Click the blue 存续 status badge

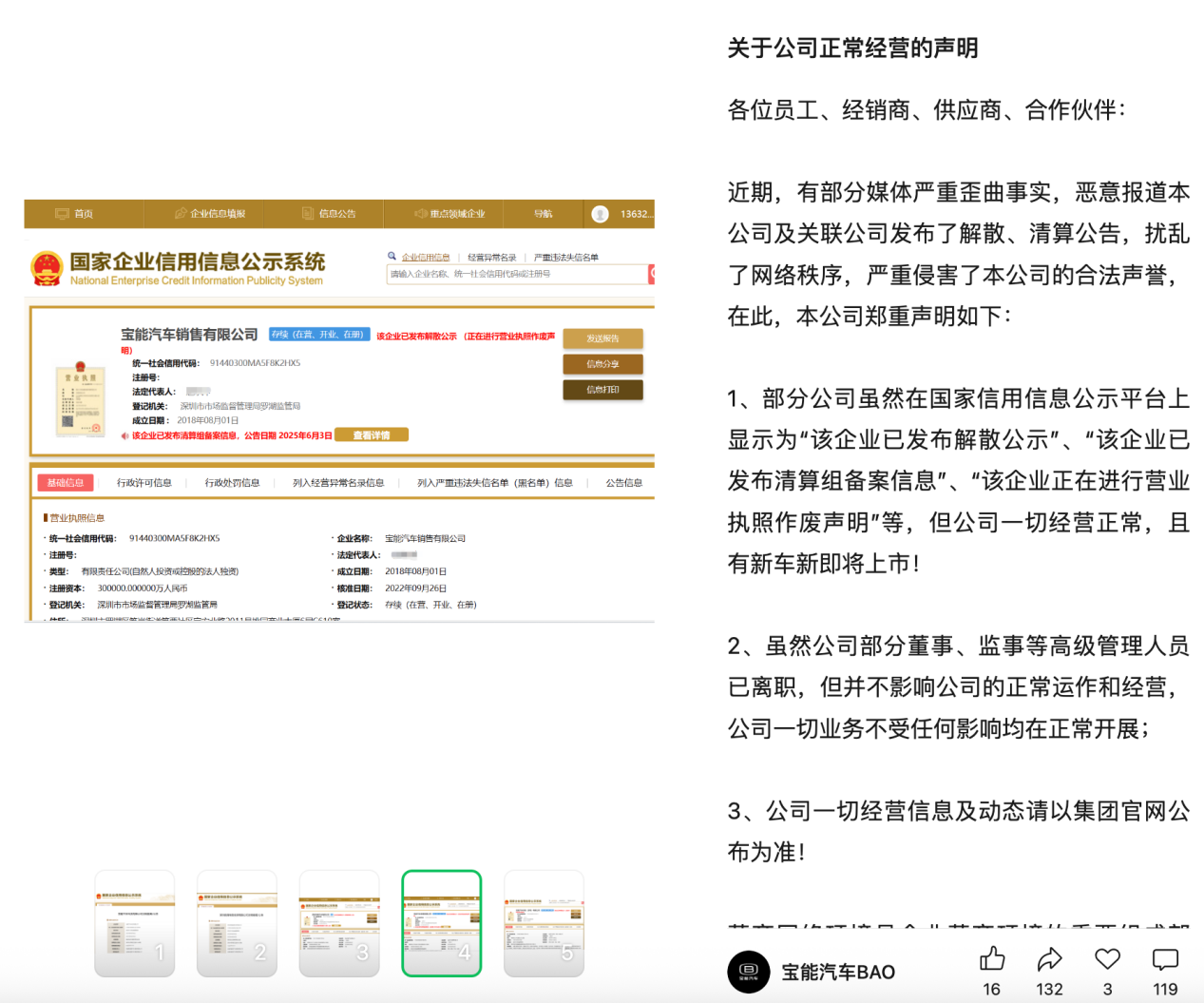click(x=319, y=335)
